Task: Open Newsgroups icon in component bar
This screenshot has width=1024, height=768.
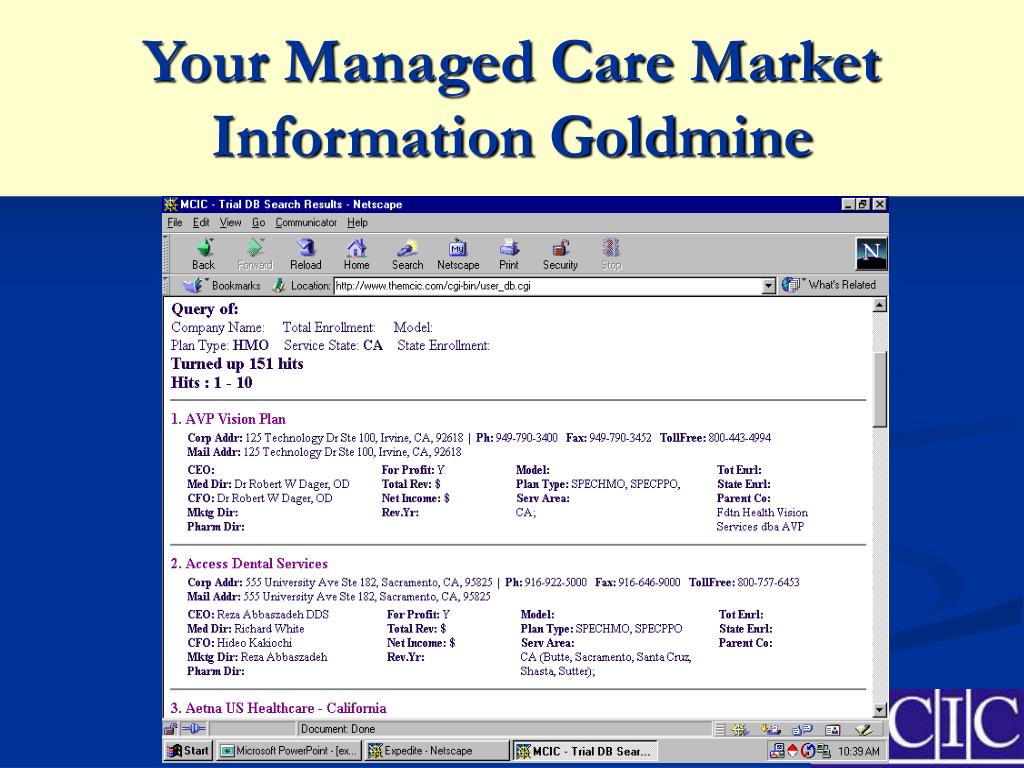Action: pos(803,729)
